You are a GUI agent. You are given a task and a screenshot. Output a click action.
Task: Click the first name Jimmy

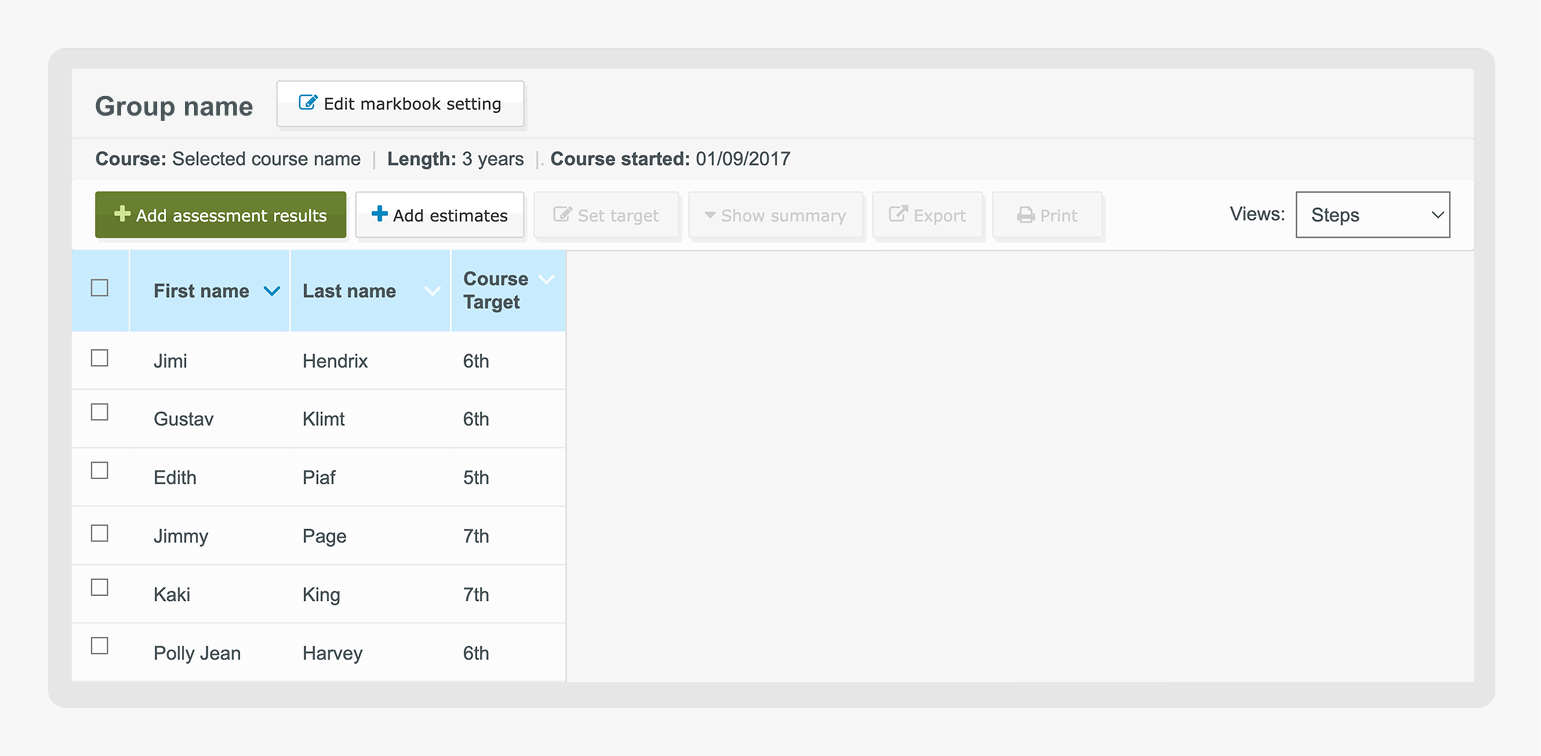tap(181, 536)
